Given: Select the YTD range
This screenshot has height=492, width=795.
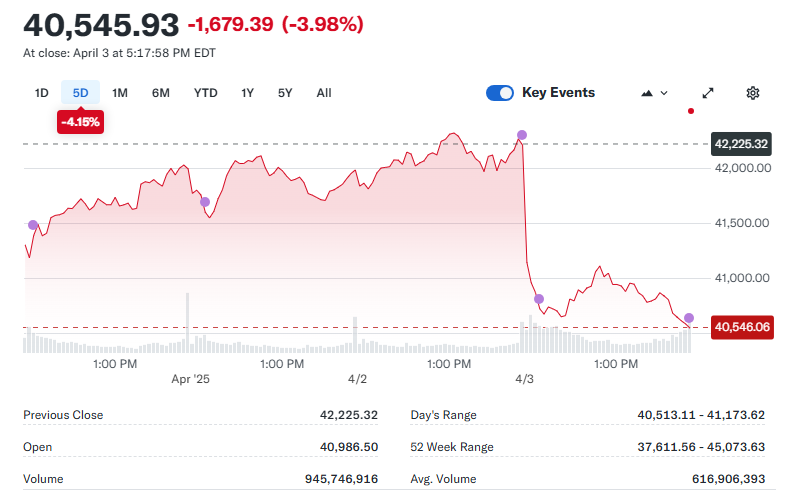Looking at the screenshot, I should point(205,93).
